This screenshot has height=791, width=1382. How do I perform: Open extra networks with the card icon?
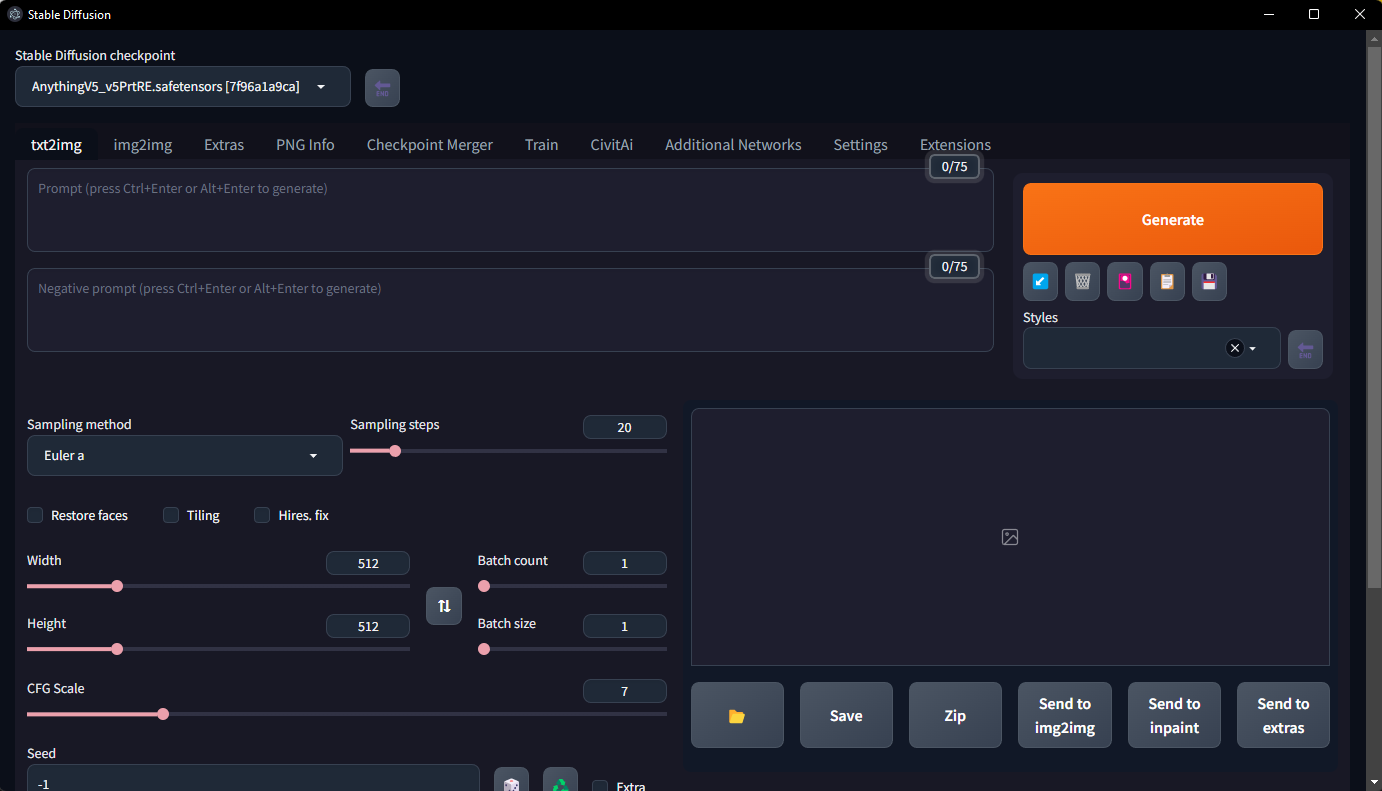(1124, 281)
